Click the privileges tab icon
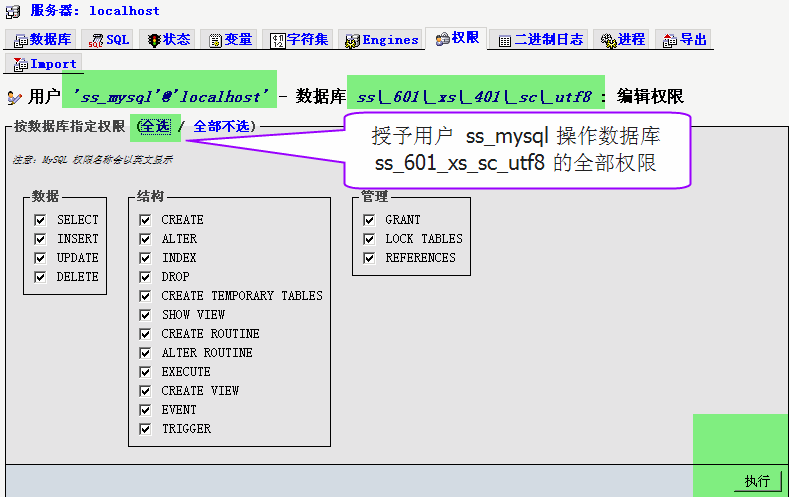The height and width of the screenshot is (497, 789). tap(443, 39)
